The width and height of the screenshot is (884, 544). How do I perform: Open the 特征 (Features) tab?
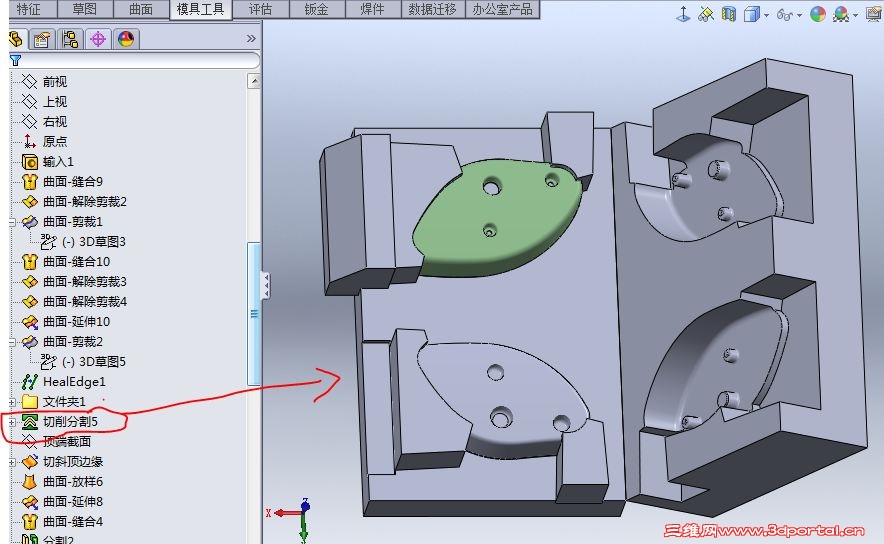click(x=28, y=10)
